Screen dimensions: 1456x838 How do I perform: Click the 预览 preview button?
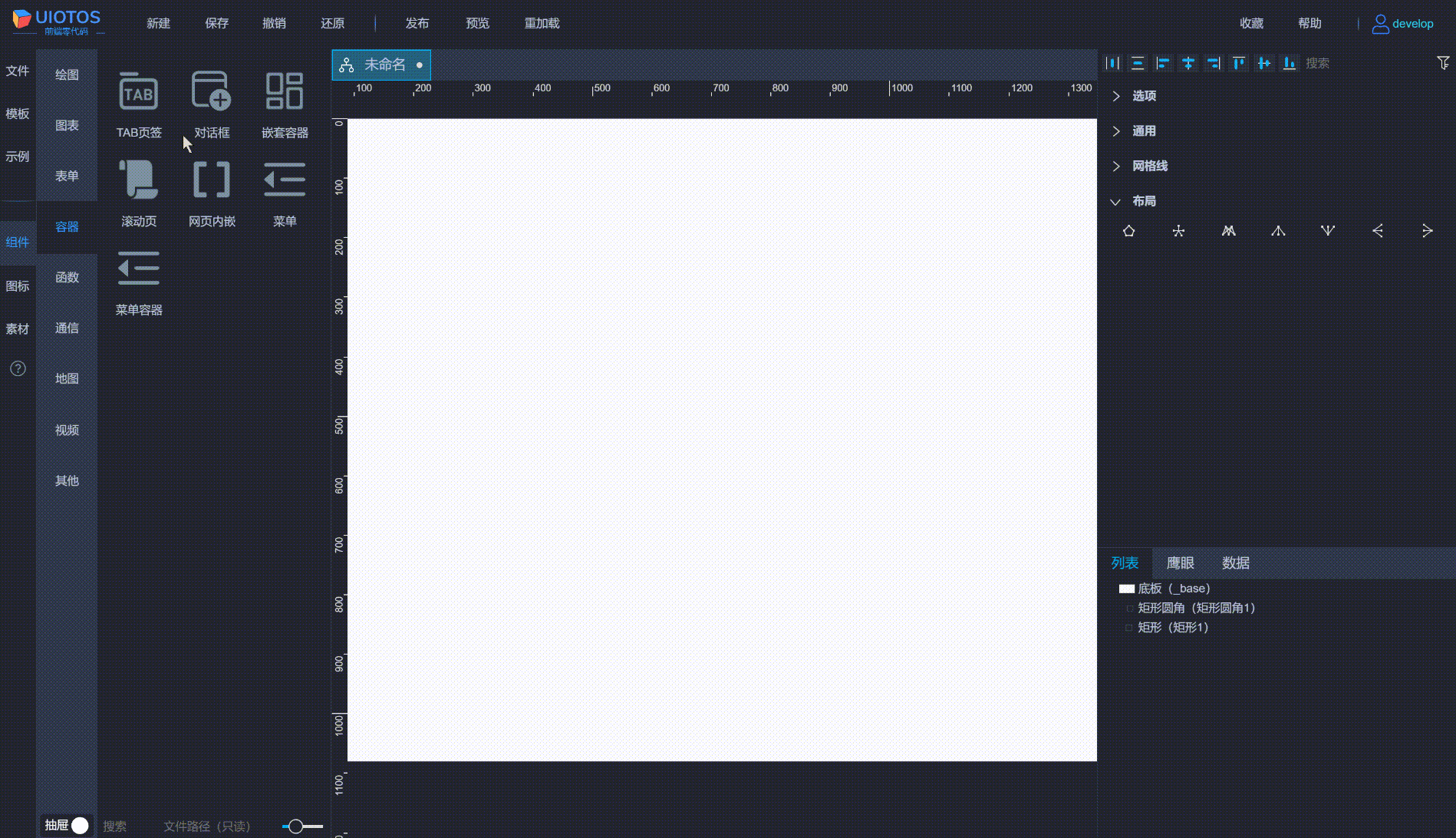(x=477, y=23)
